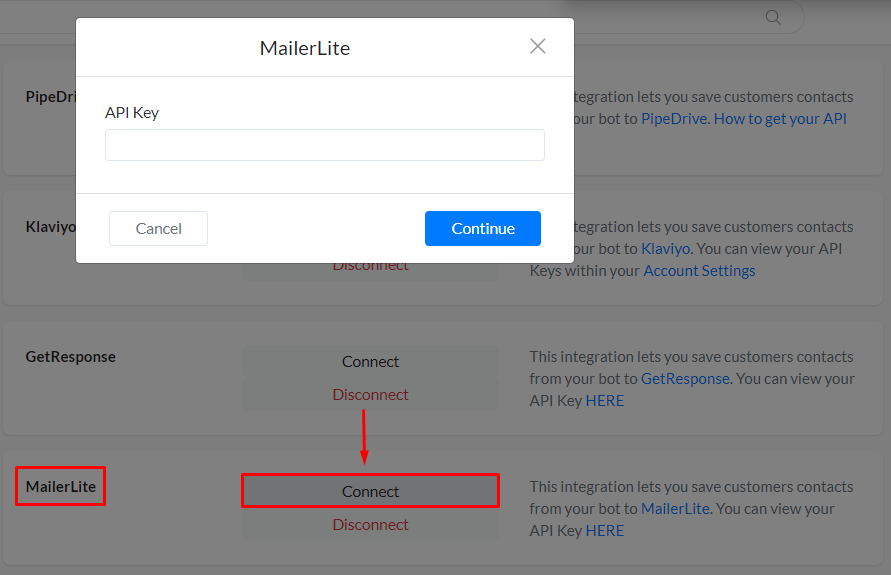Click the API Key label
The width and height of the screenshot is (891, 575).
point(132,112)
